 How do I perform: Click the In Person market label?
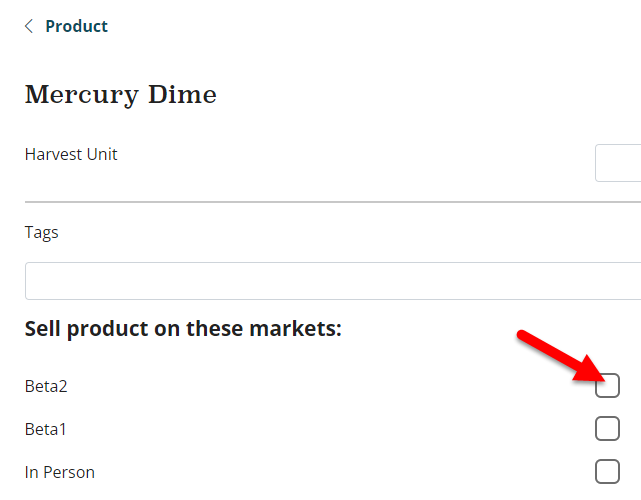[60, 473]
